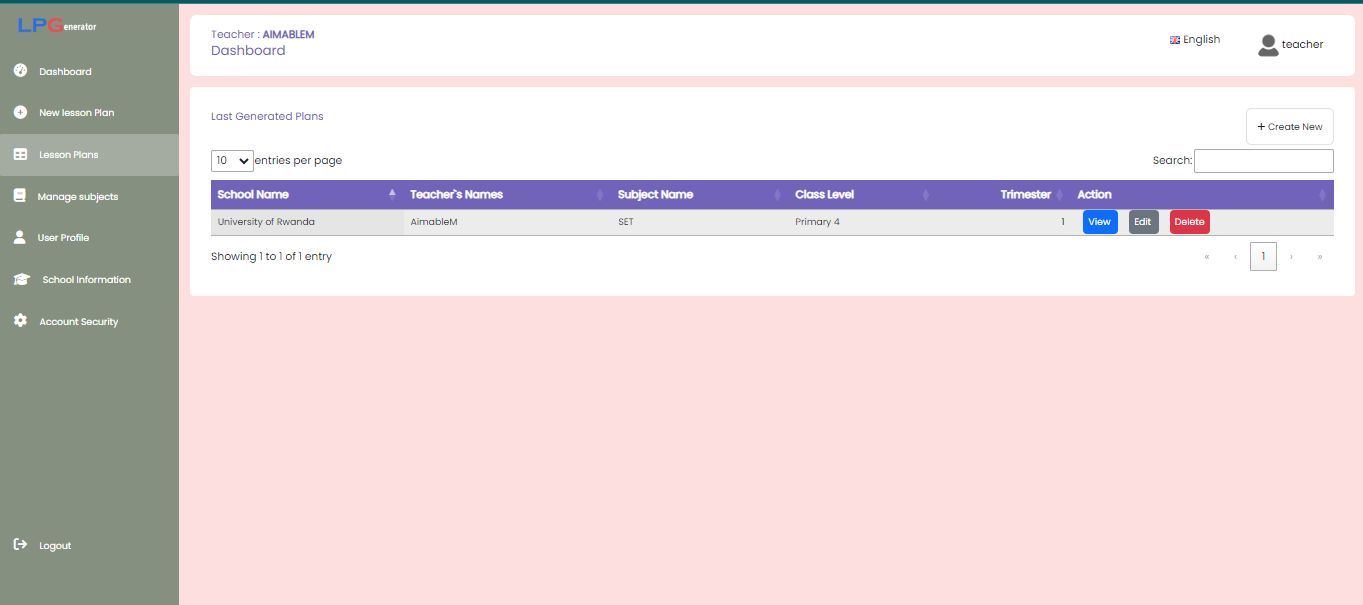
Task: Click the User Profile person icon
Action: 19,237
